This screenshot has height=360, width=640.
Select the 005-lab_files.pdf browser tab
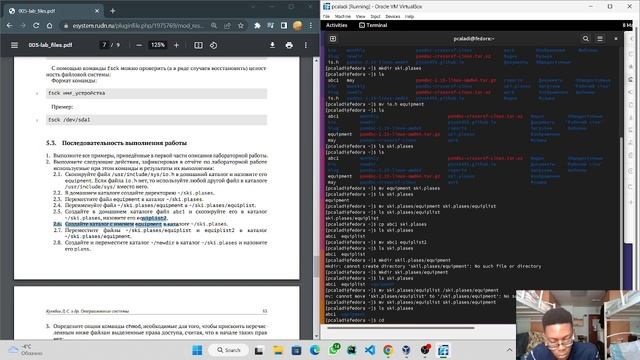click(x=53, y=11)
